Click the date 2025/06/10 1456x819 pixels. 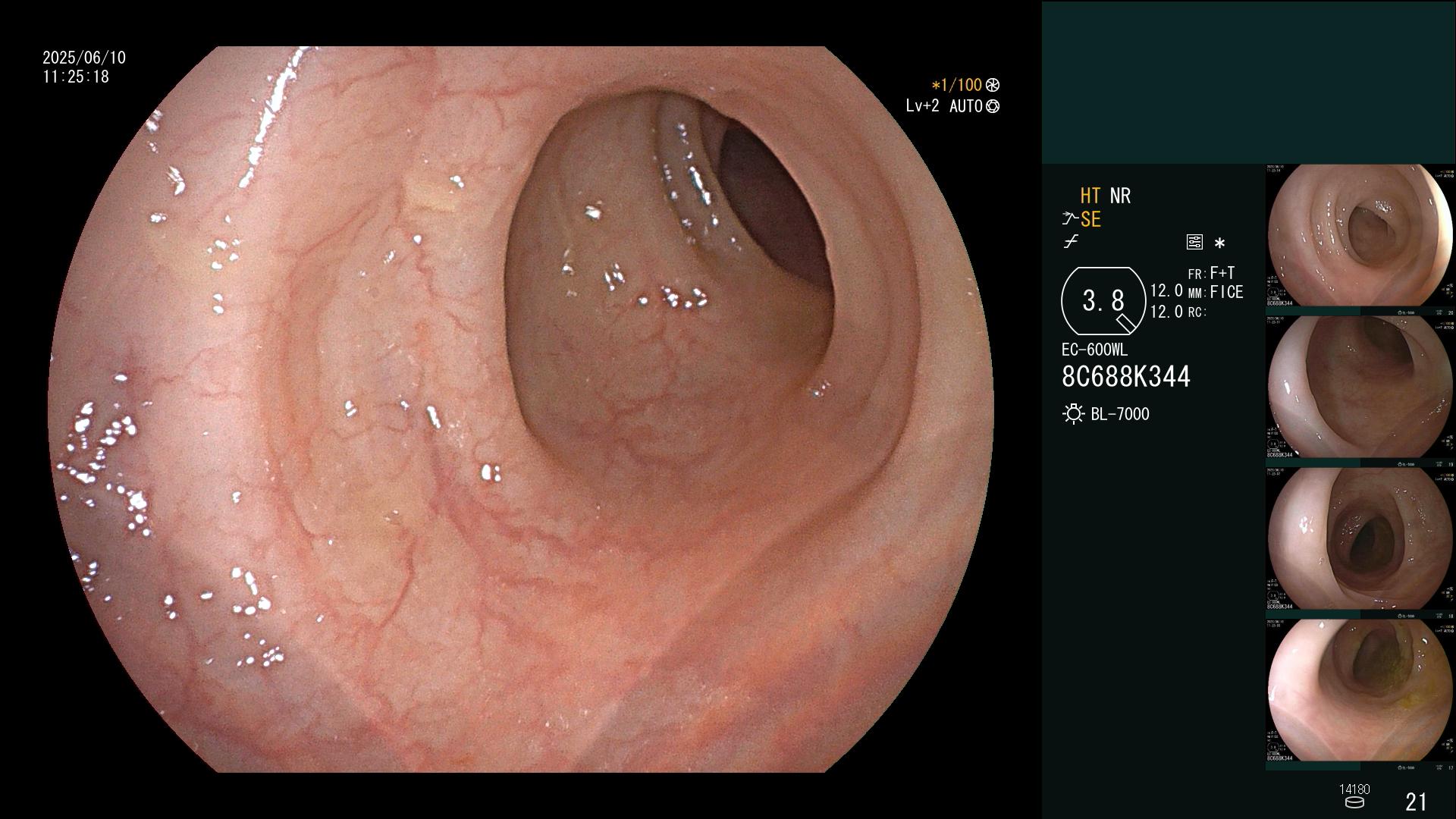[84, 58]
